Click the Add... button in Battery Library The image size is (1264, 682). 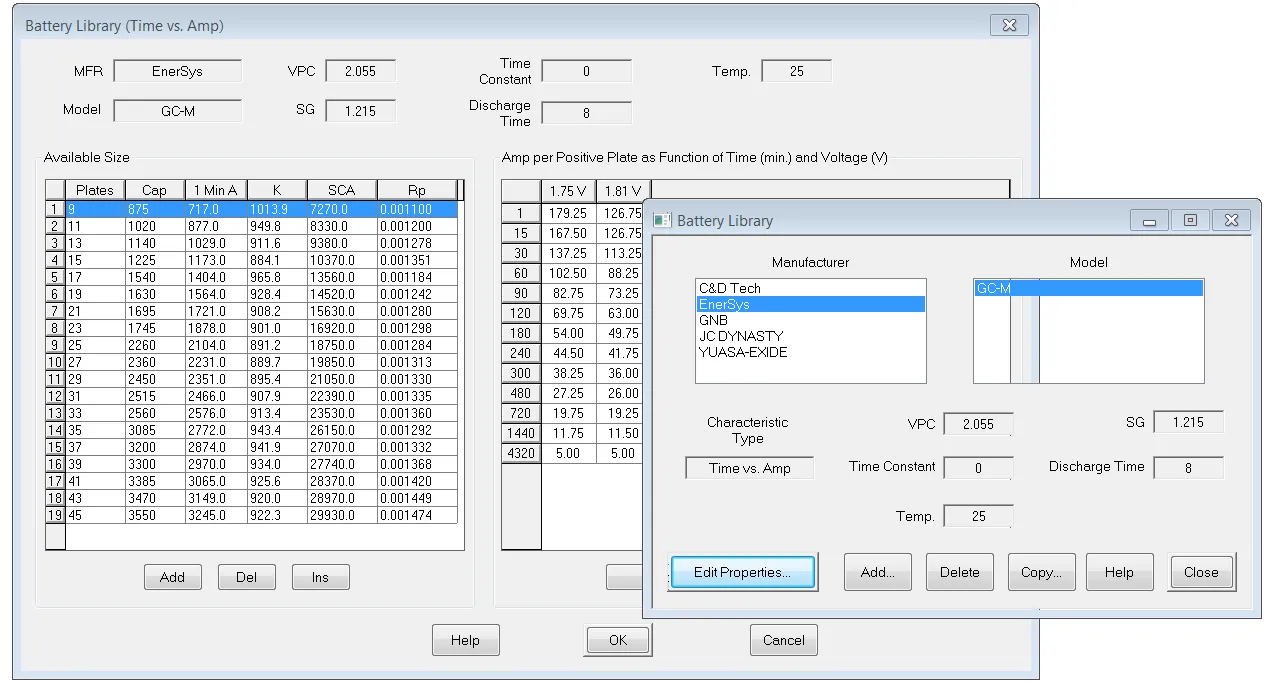(877, 572)
